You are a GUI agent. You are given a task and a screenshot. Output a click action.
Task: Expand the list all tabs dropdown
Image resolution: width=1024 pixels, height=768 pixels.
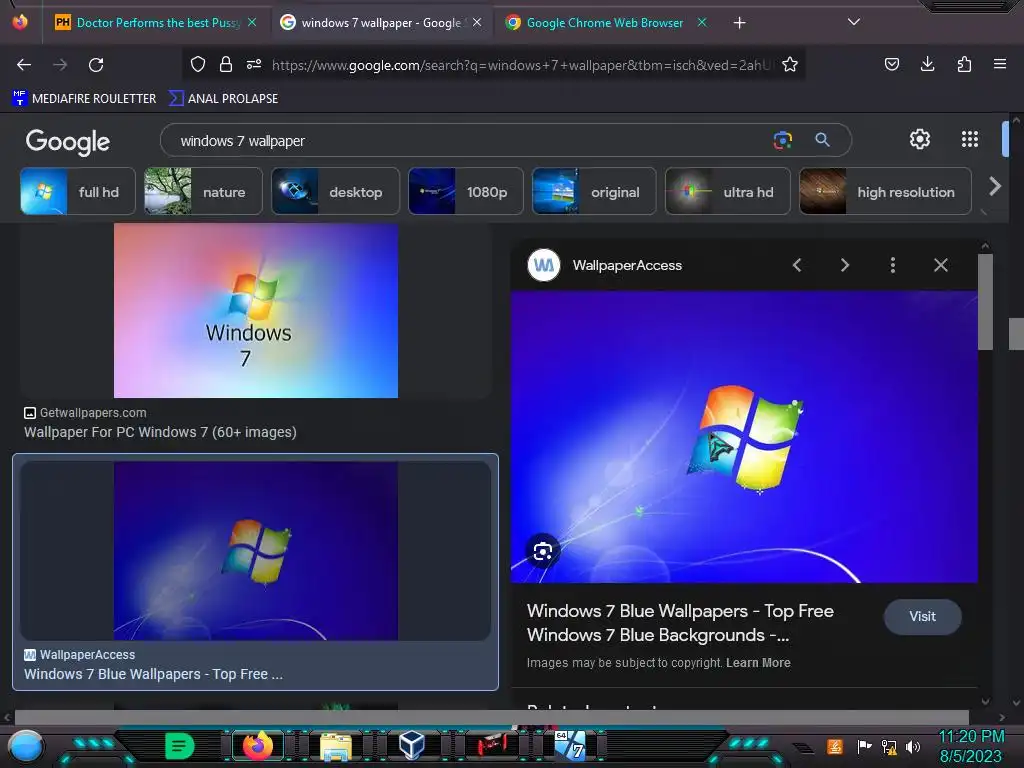coord(854,22)
